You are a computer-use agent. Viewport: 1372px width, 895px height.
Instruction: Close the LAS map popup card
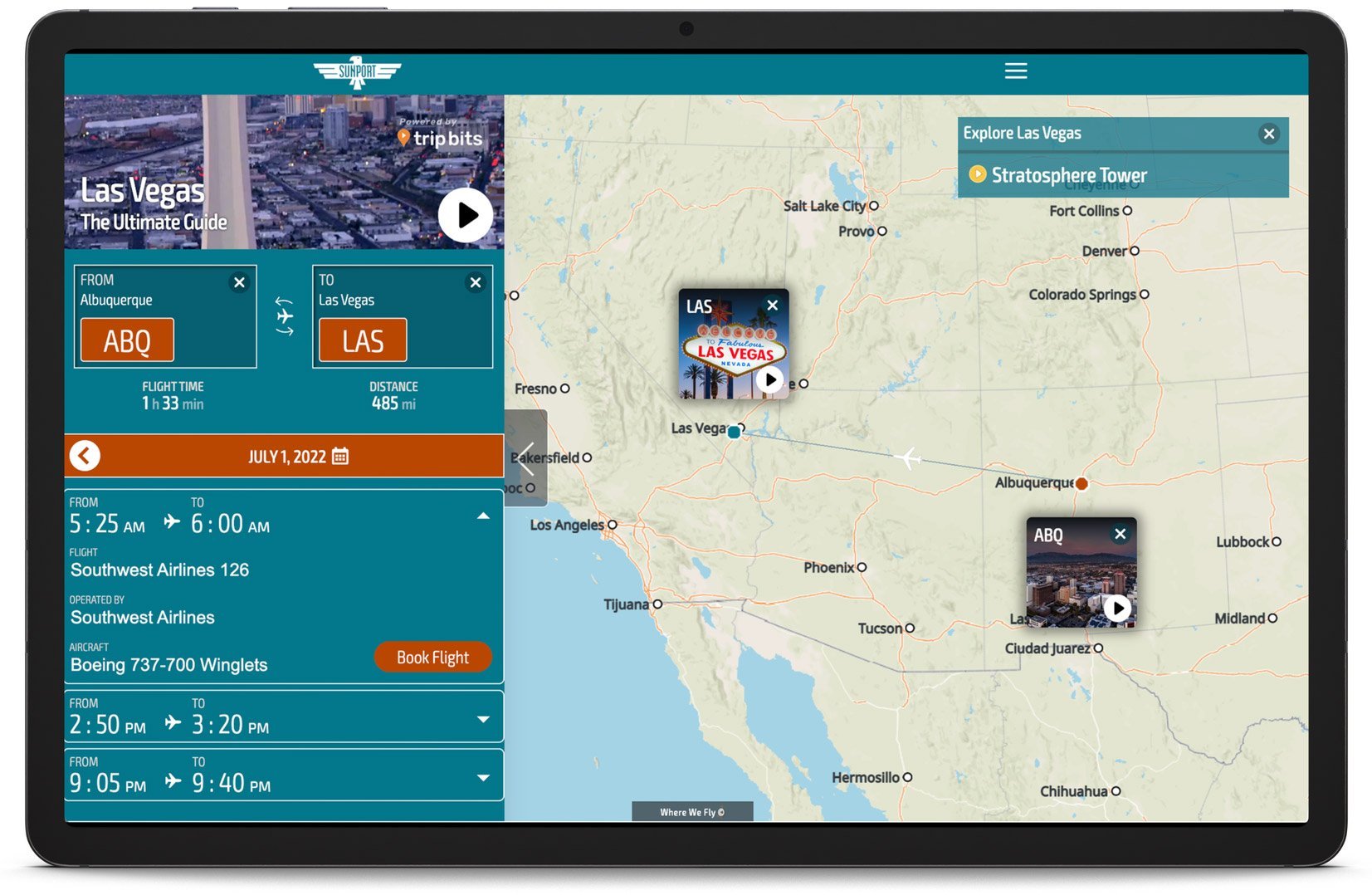point(772,306)
